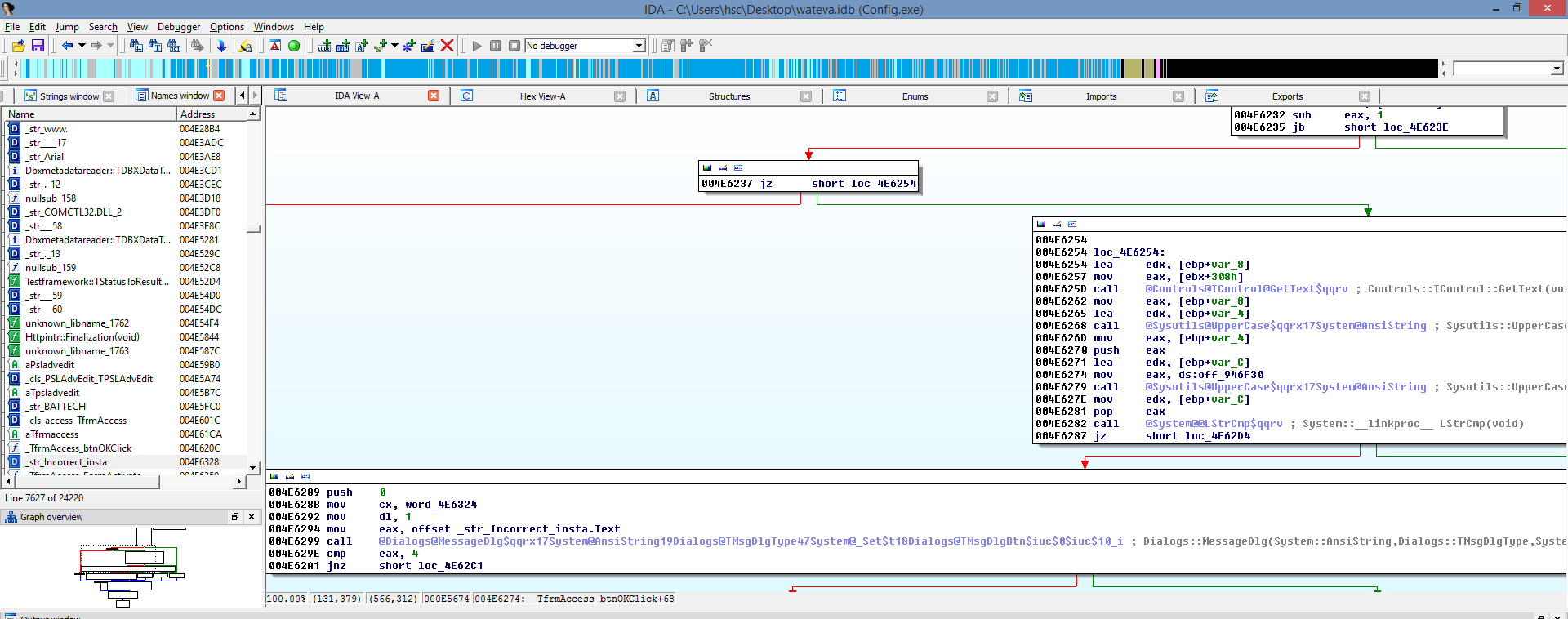
Task: Close the Strings window tab
Action: (x=109, y=96)
